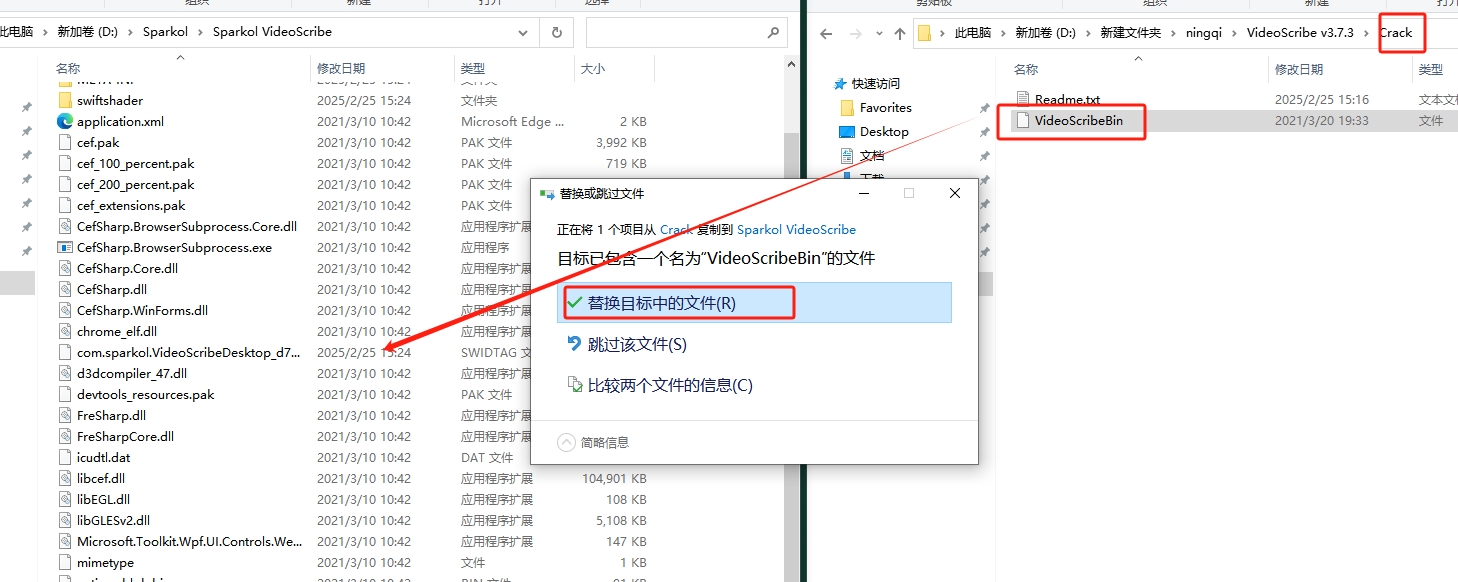Expand the breadcrumb chevron after 此电脑 in Crack window
Viewport: 1458px width, 582px height.
pos(1004,33)
